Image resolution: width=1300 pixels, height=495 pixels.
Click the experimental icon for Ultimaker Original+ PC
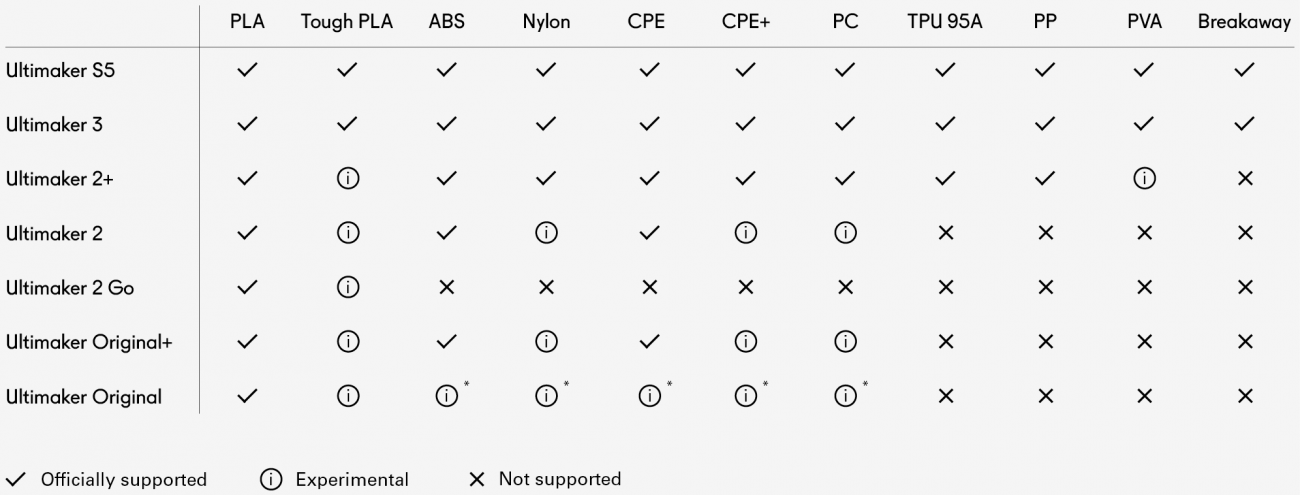[845, 342]
